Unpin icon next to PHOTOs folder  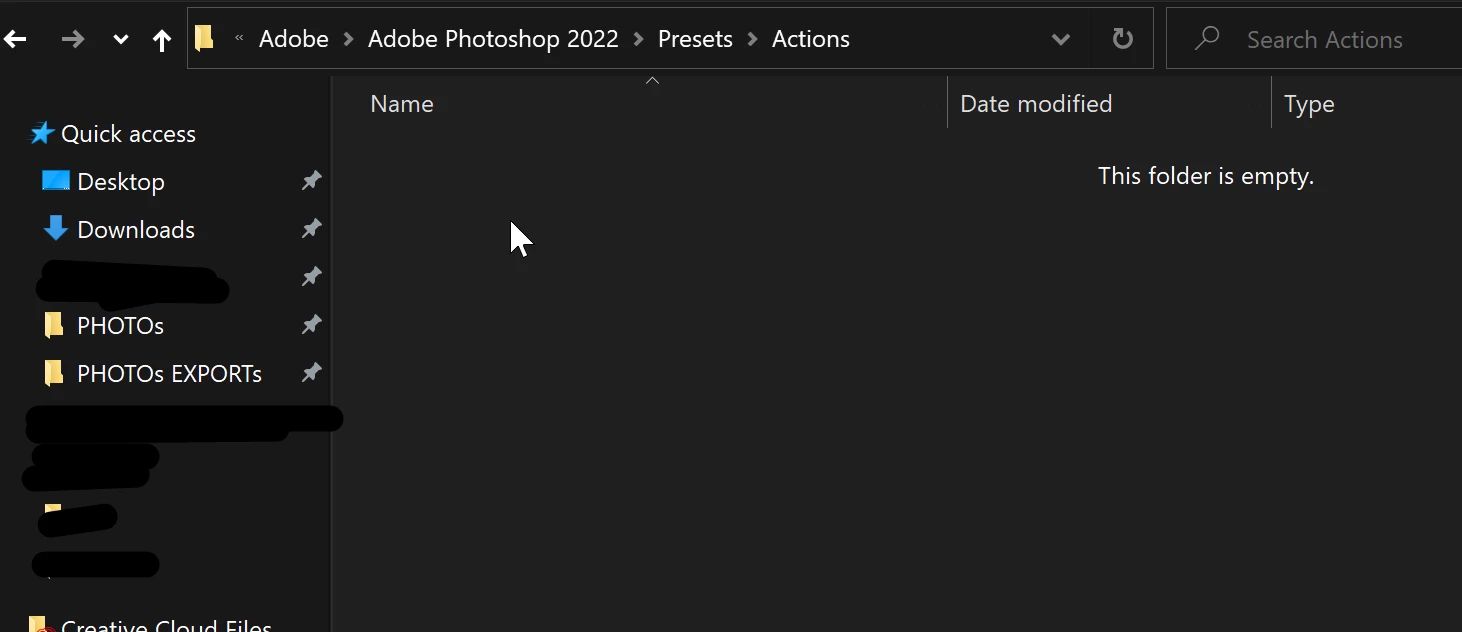pos(312,324)
